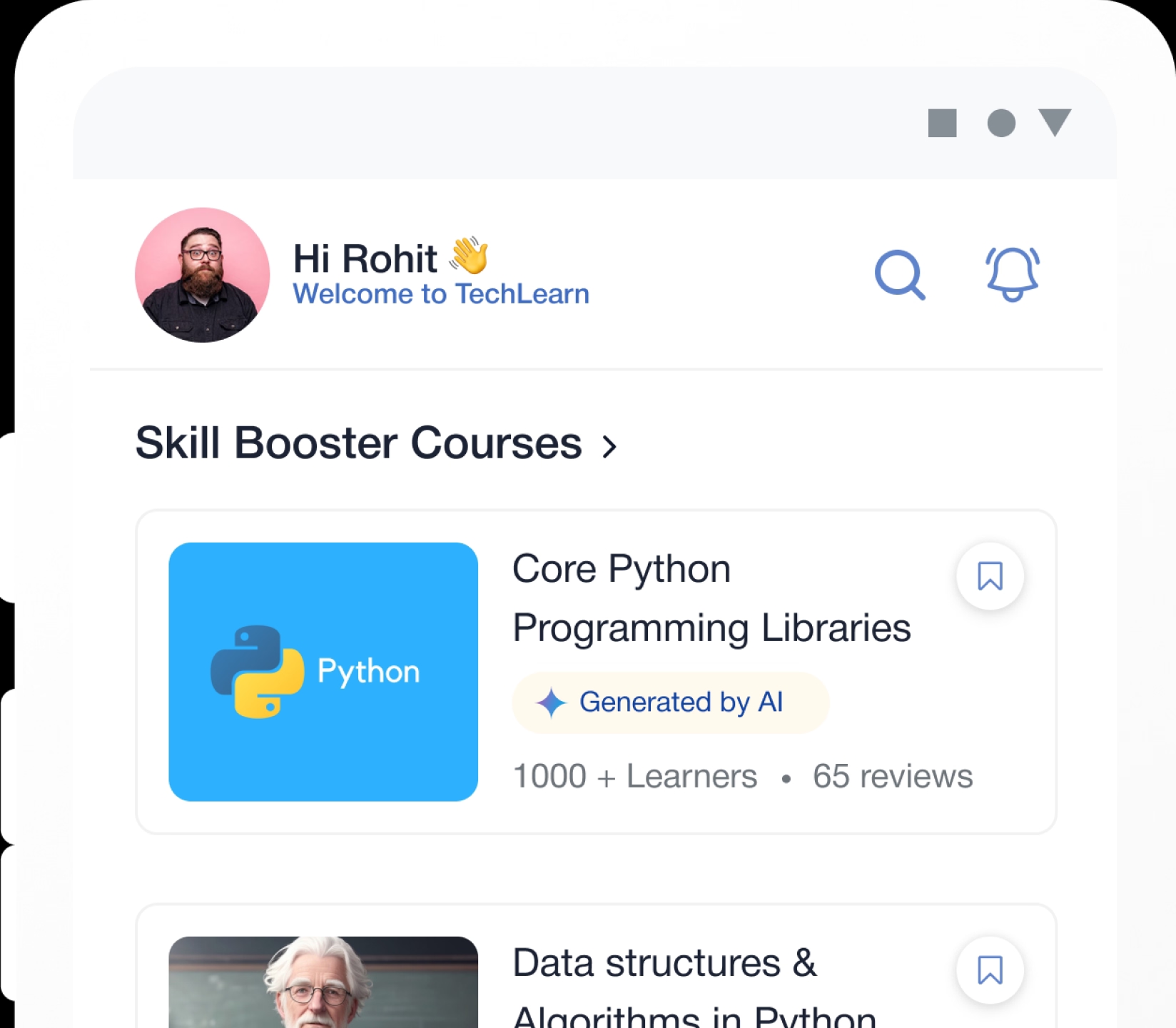1176x1028 pixels.
Task: Tap the triangle icon in the status bar
Action: click(x=1055, y=121)
